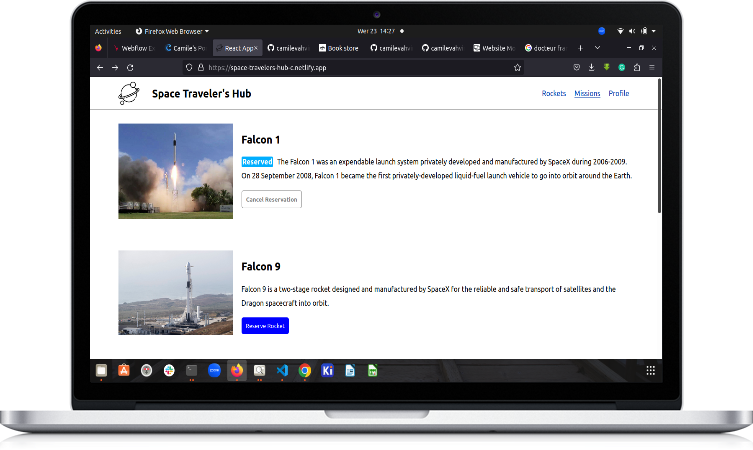Click the Falcon 1 launch photo
This screenshot has height=450, width=753.
(176, 171)
